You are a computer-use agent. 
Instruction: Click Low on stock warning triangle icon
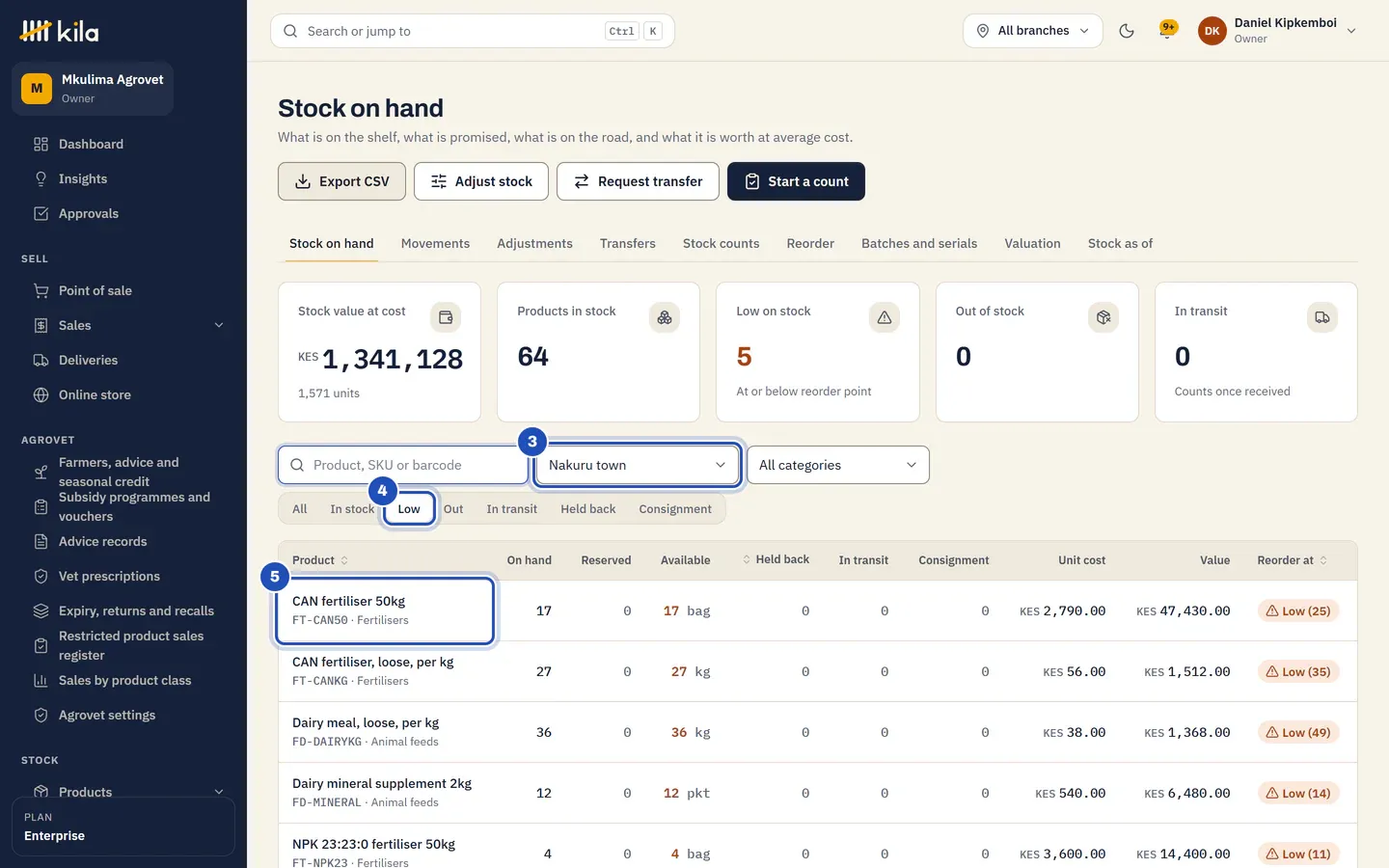(x=885, y=317)
